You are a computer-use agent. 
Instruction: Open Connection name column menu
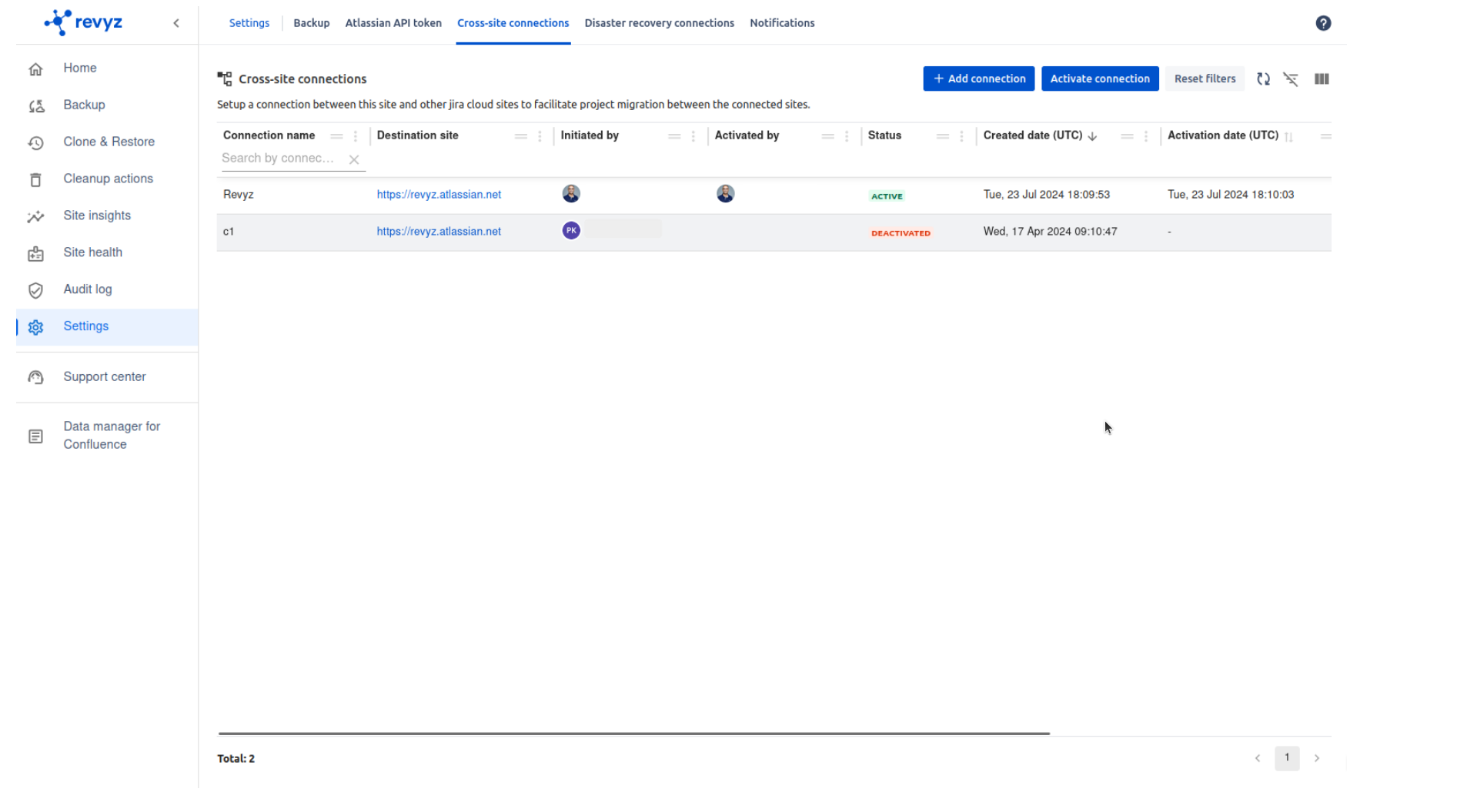click(356, 136)
